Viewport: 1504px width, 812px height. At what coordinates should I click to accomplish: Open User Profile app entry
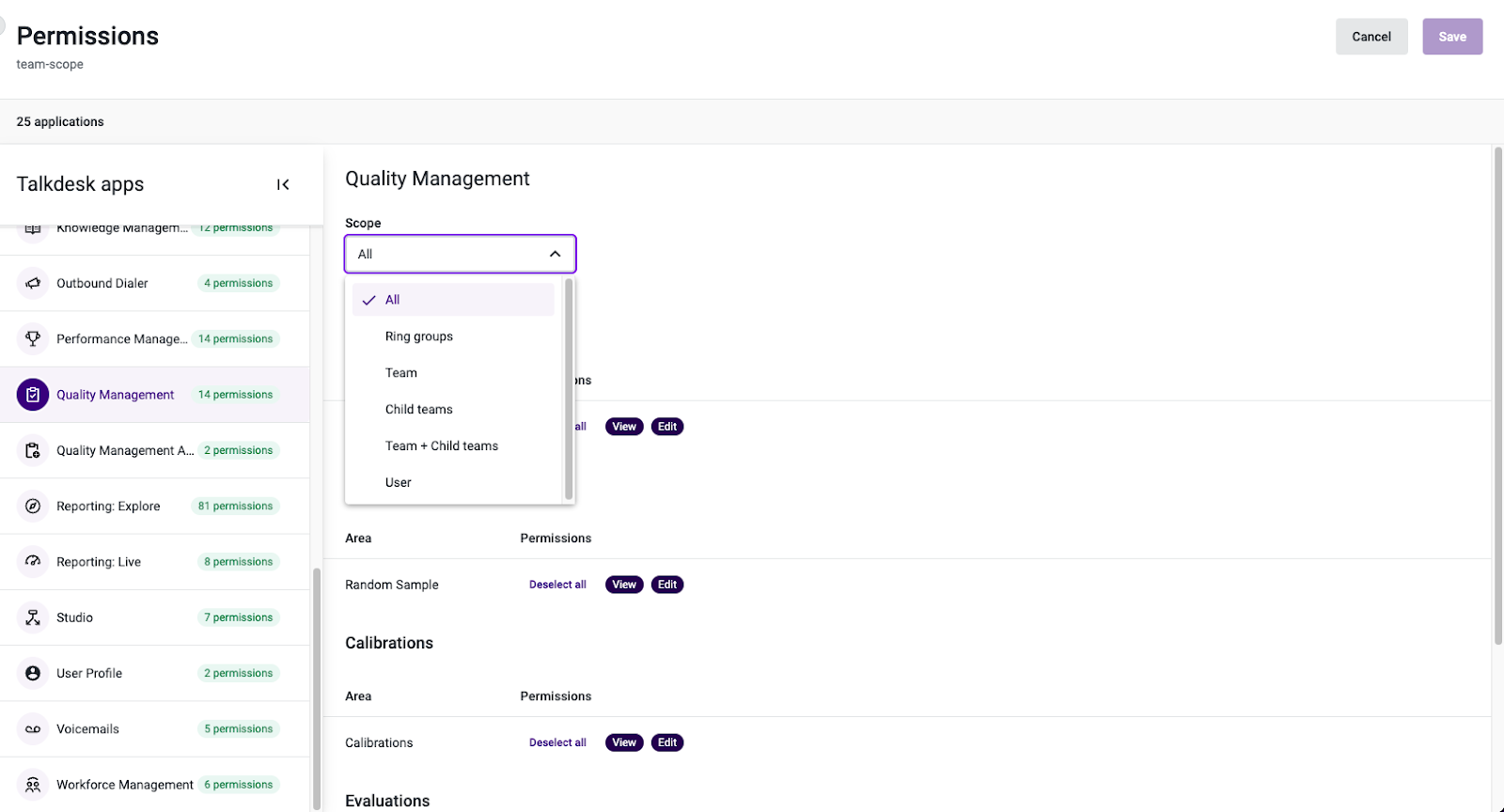coord(154,673)
